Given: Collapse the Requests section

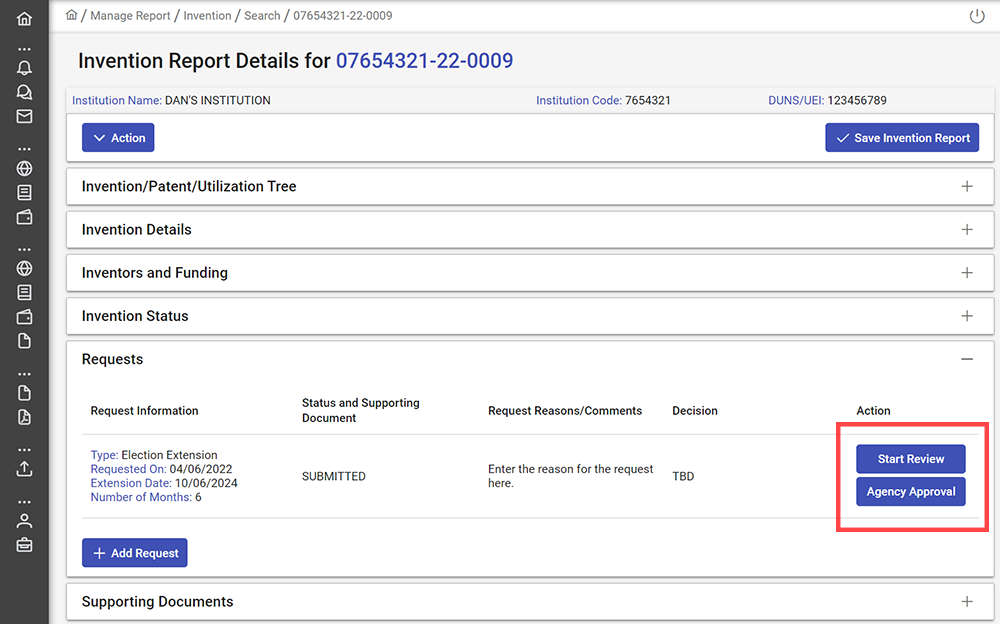Looking at the screenshot, I should pos(967,359).
